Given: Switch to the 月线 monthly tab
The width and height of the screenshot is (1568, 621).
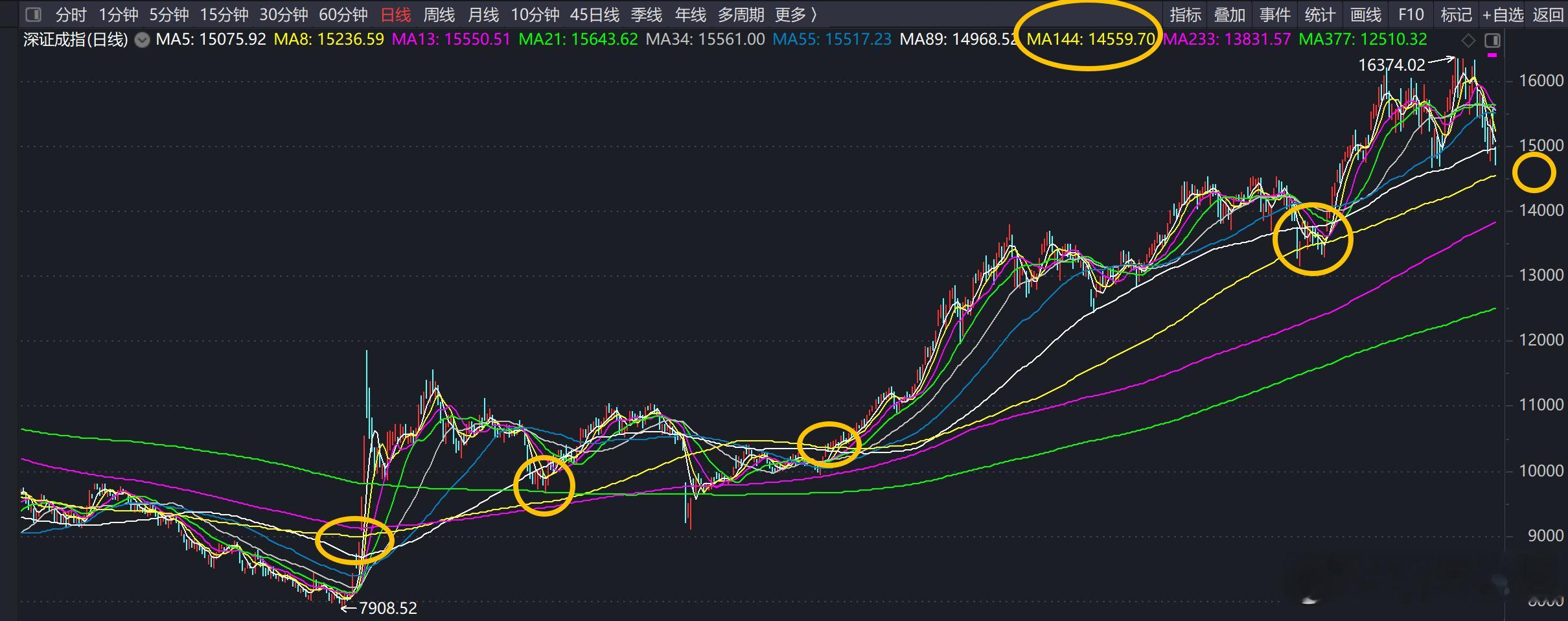Looking at the screenshot, I should (483, 14).
